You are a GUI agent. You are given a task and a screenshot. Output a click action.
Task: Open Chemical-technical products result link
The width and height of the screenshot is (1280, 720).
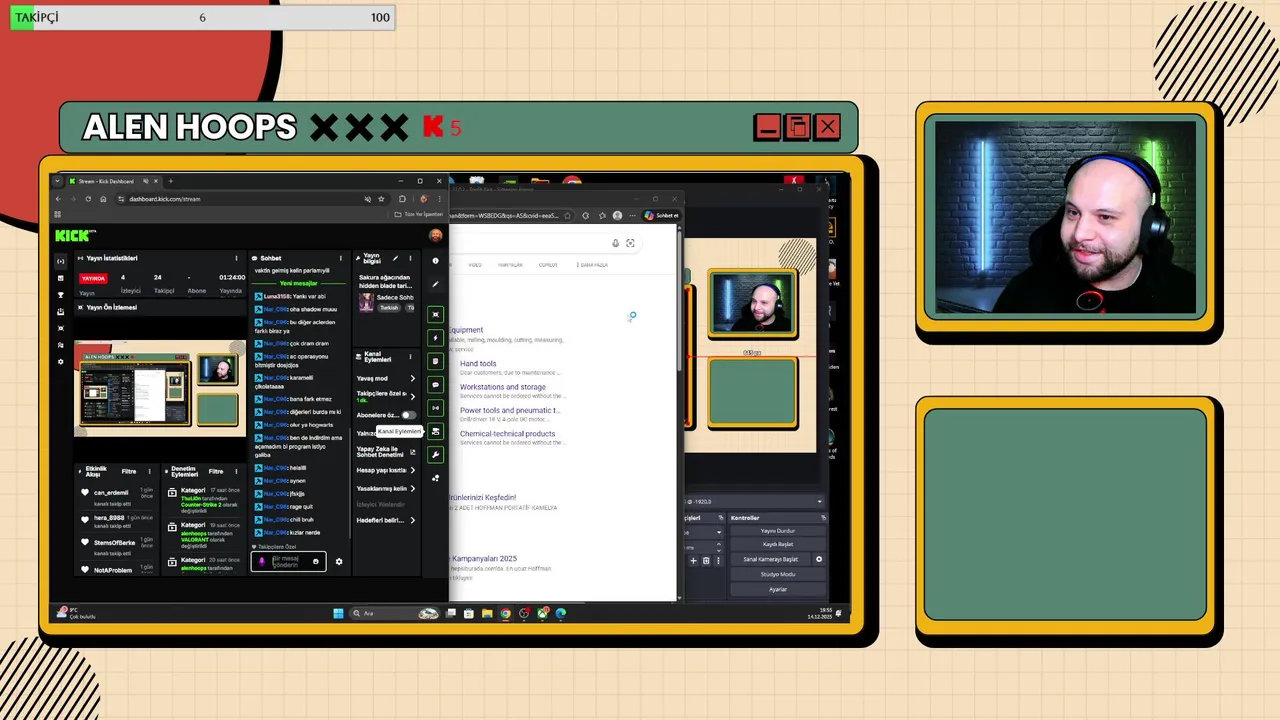click(x=507, y=434)
